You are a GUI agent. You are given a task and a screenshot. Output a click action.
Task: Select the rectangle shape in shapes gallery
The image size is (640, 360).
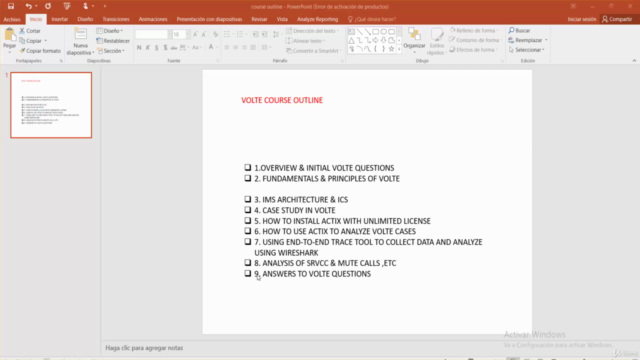point(376,31)
